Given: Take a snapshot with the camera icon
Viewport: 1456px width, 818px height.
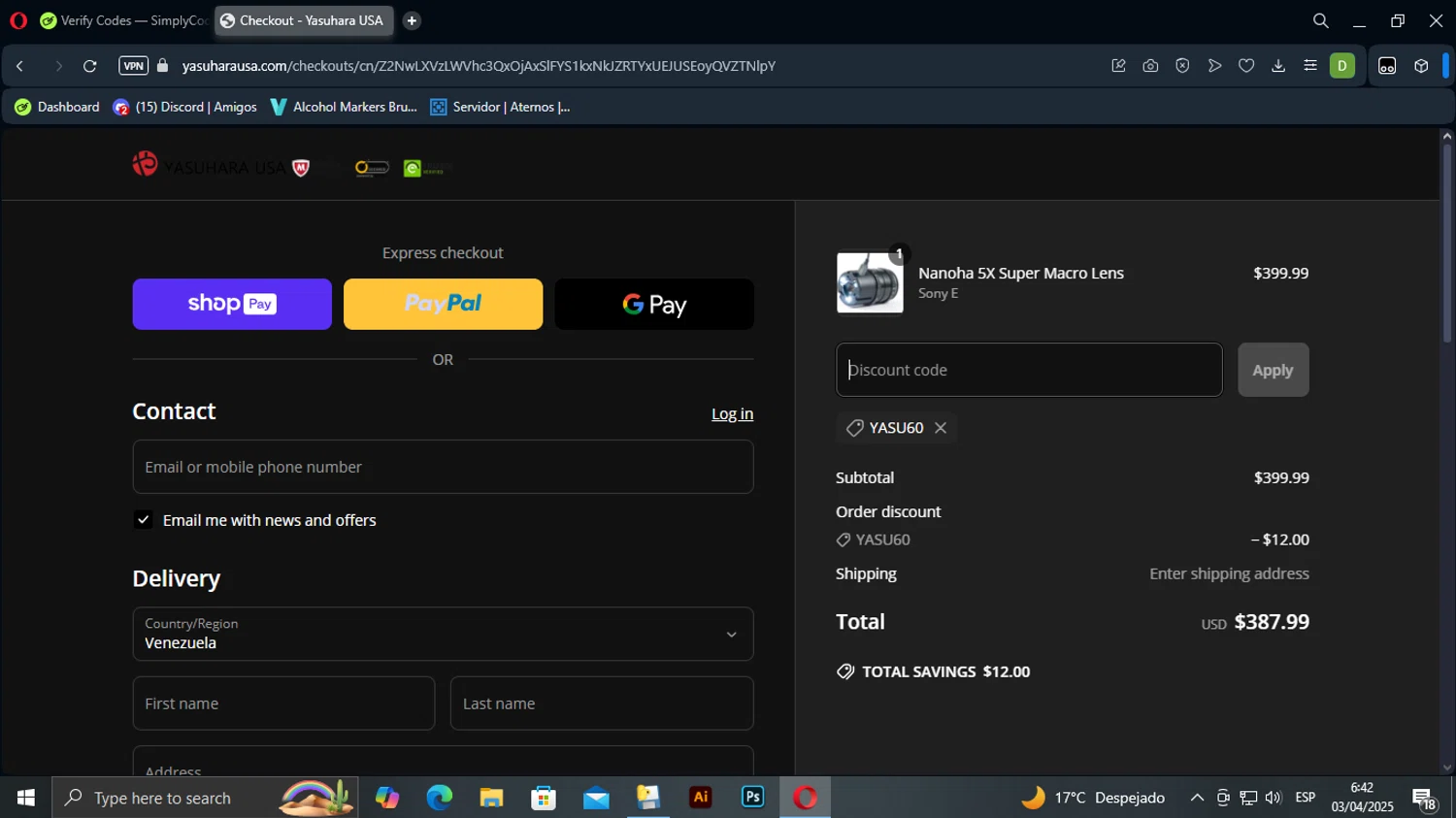Looking at the screenshot, I should [1150, 66].
